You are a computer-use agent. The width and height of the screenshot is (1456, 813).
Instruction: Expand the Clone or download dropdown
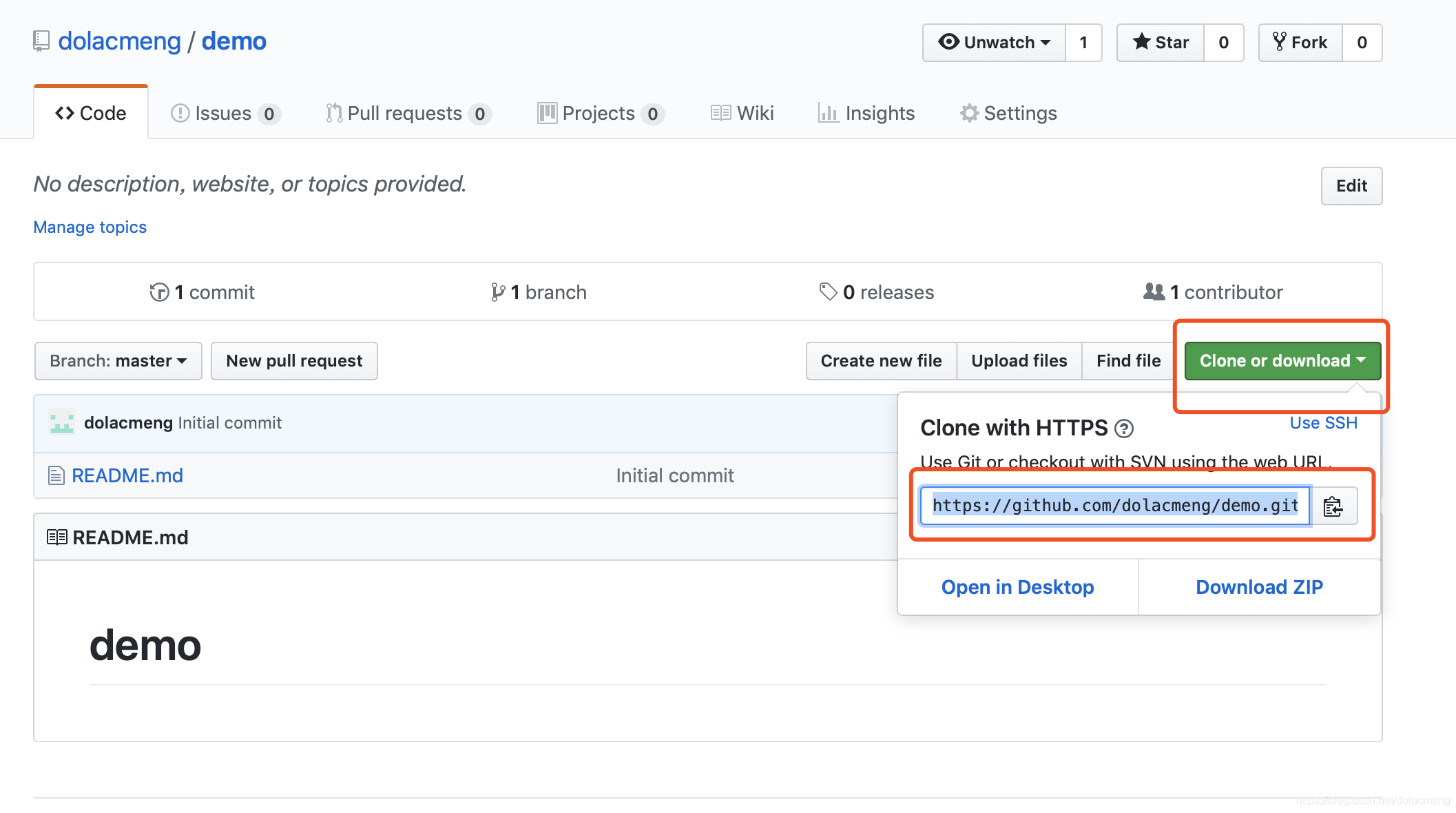coord(1284,361)
